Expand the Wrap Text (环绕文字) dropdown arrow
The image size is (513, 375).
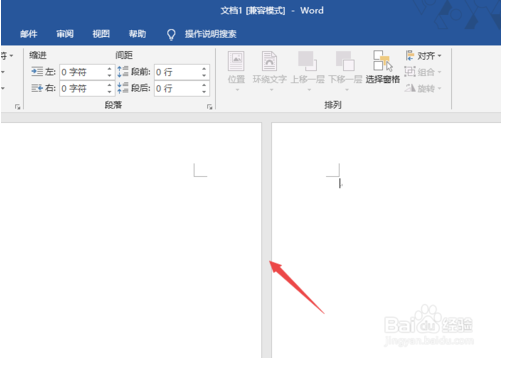tap(271, 90)
